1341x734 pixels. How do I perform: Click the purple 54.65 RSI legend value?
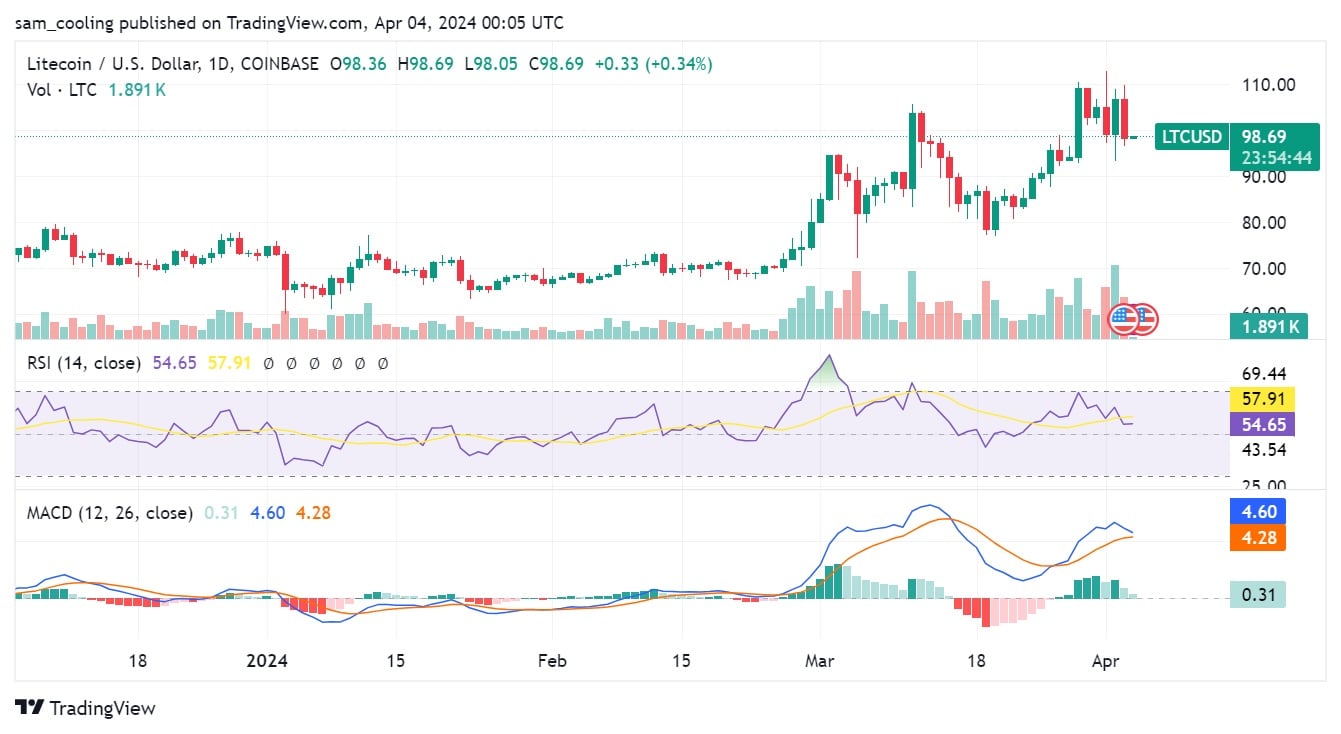tap(174, 364)
